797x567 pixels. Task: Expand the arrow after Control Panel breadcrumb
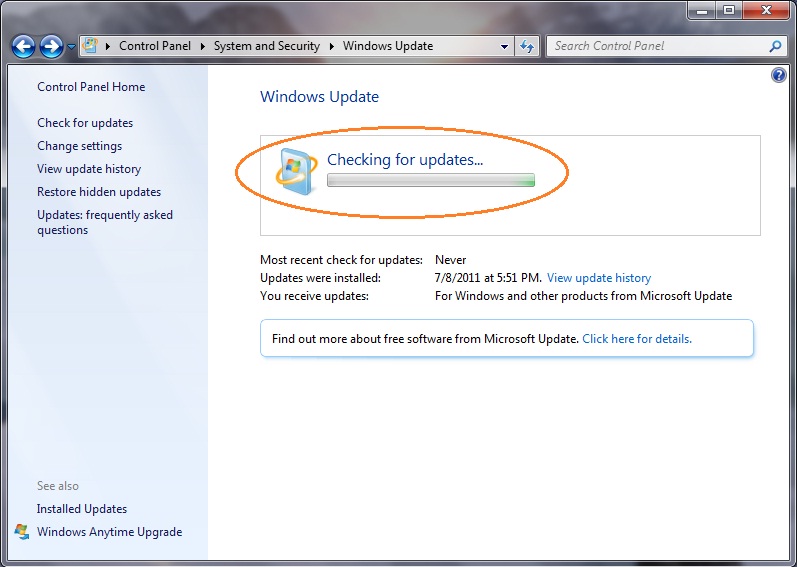click(x=202, y=46)
